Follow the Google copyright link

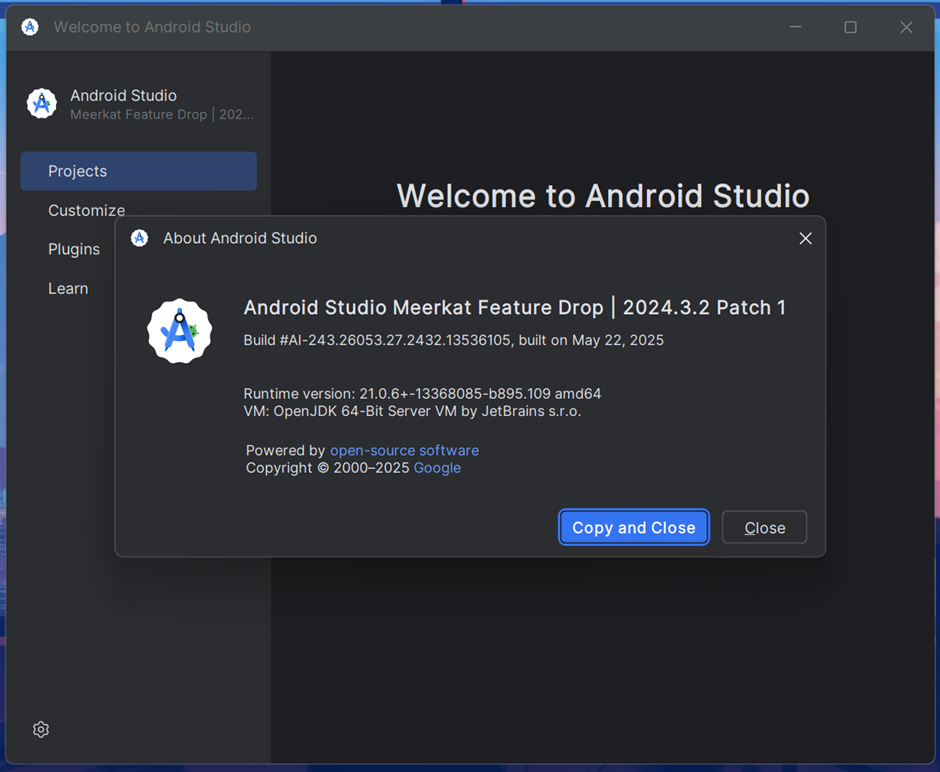(437, 468)
